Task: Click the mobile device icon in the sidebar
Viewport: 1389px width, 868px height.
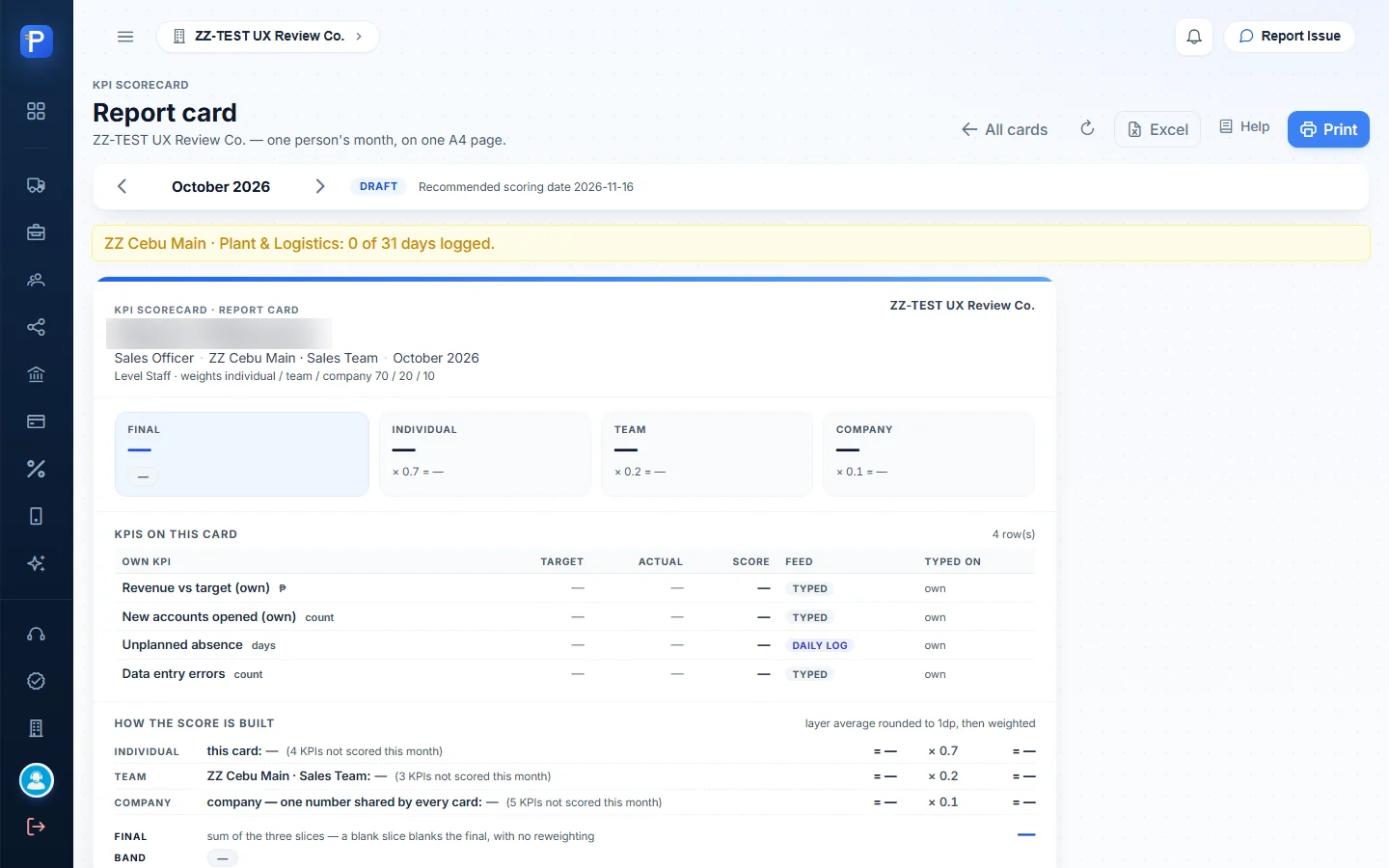Action: coord(37,516)
